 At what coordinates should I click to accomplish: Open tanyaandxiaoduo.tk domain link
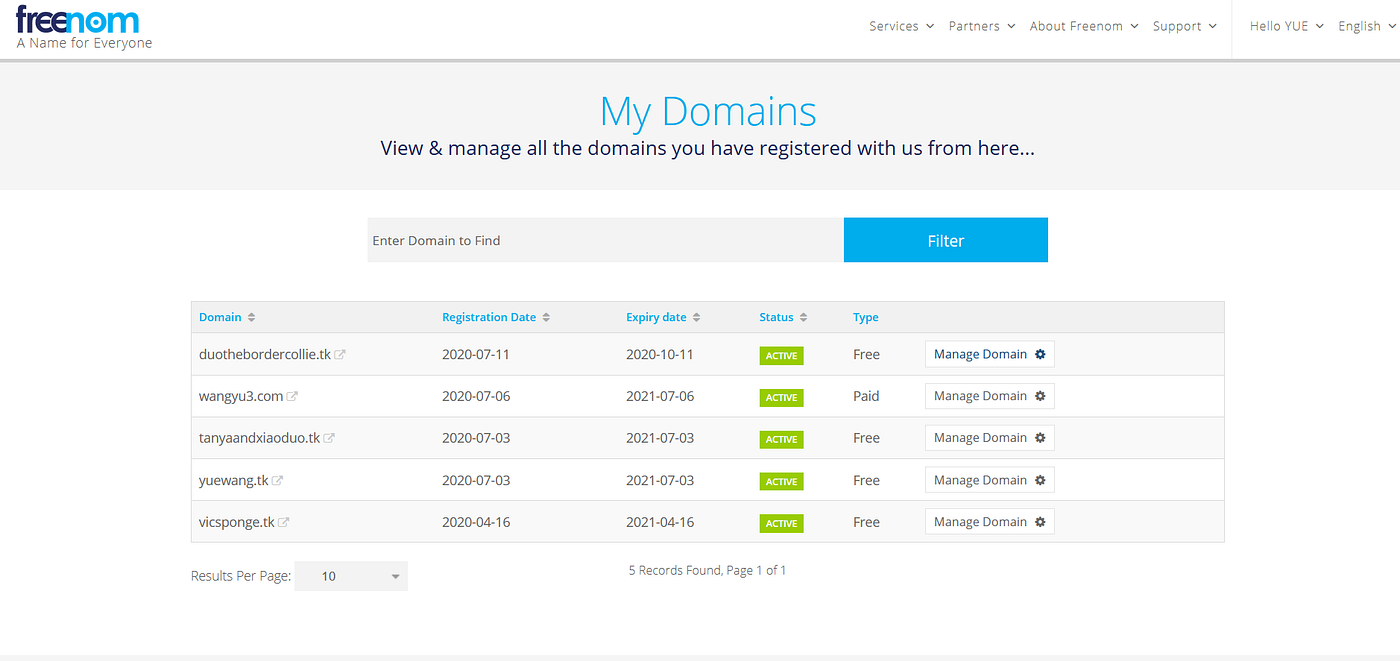pyautogui.click(x=259, y=439)
